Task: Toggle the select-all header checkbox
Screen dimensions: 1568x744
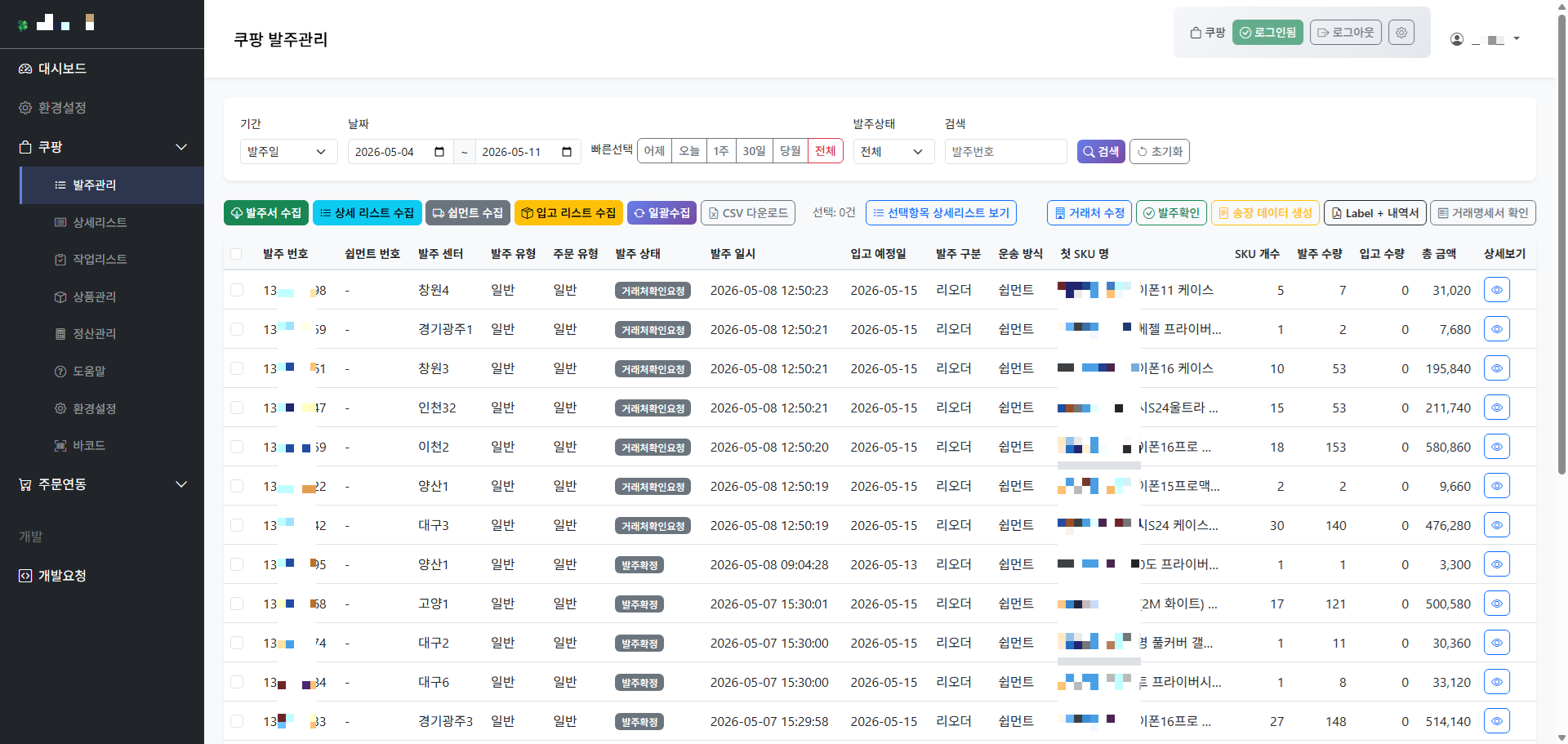Action: click(236, 254)
